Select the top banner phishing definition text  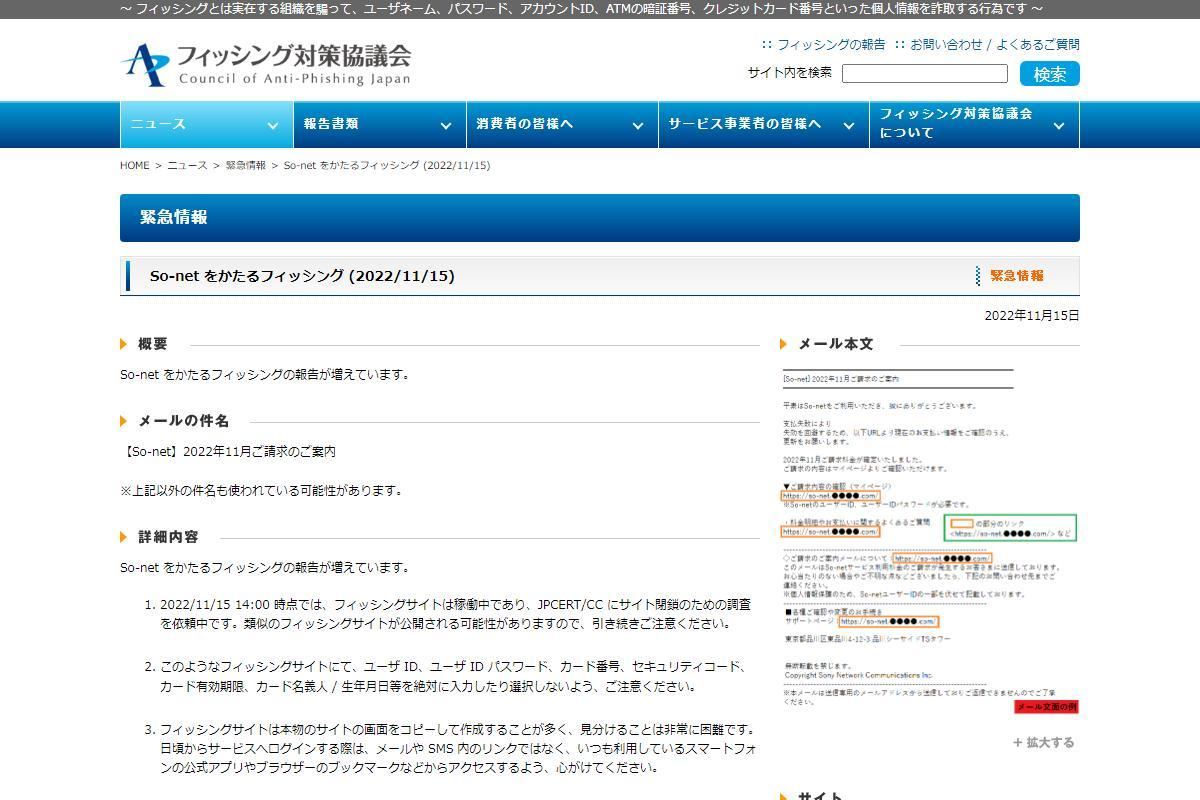(x=581, y=9)
